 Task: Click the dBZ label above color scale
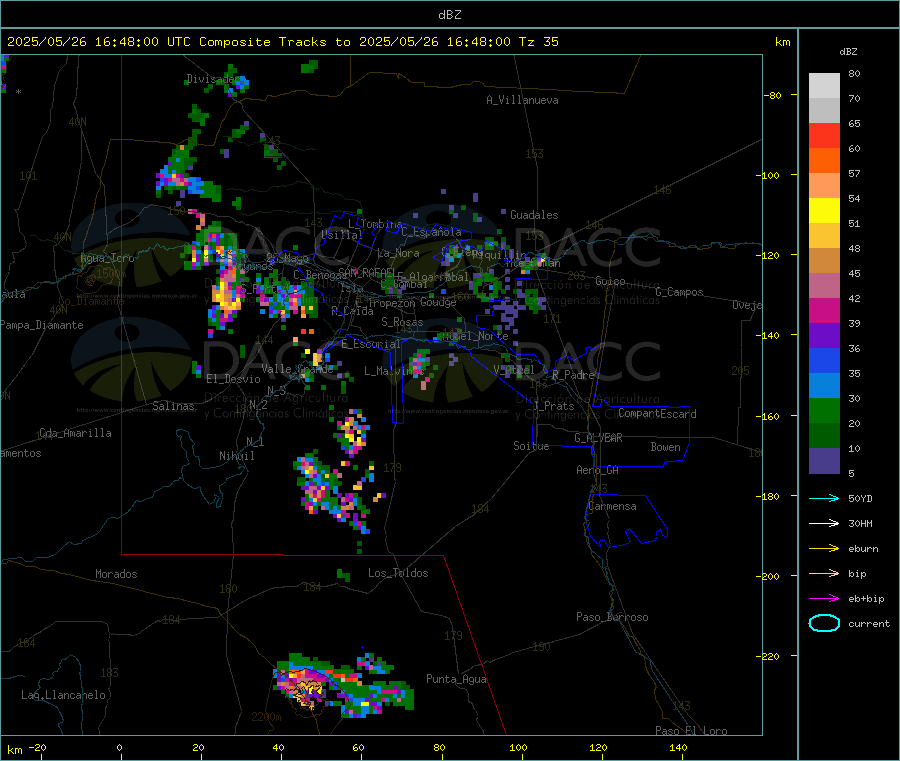tap(848, 52)
